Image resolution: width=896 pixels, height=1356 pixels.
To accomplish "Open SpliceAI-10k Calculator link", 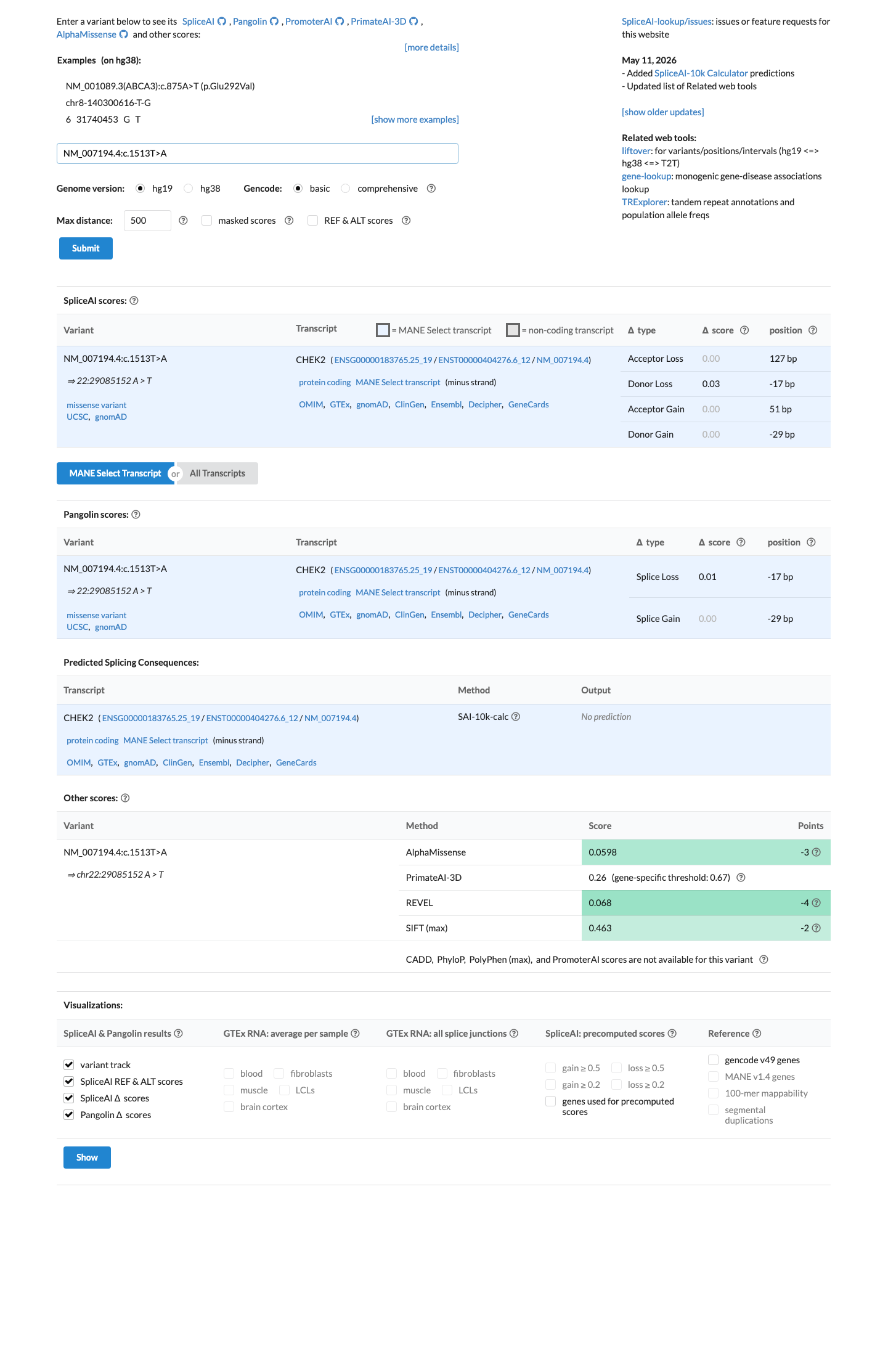I will [x=701, y=73].
